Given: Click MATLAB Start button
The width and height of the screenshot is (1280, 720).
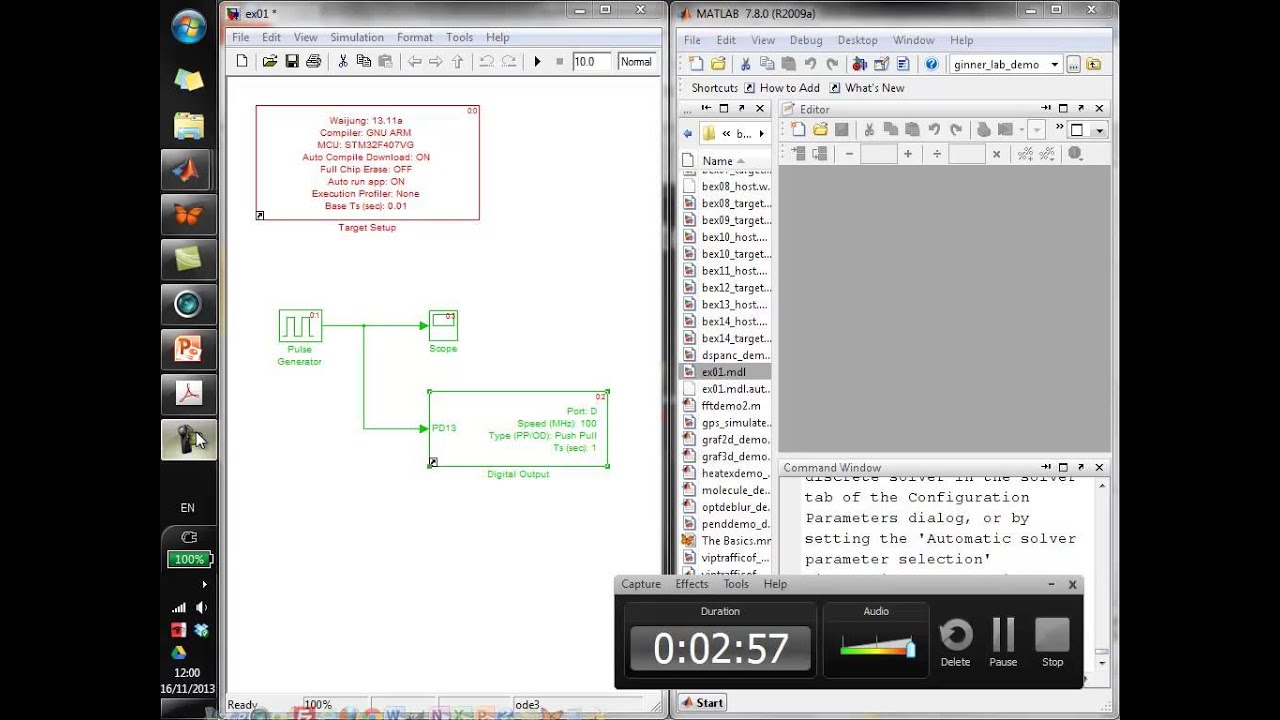Looking at the screenshot, I should [702, 703].
